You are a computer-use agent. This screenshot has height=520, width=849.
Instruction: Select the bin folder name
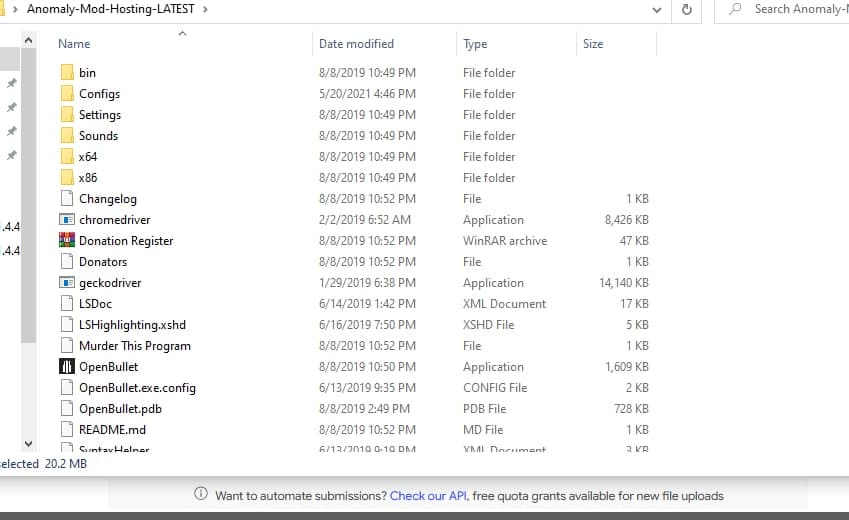click(87, 73)
